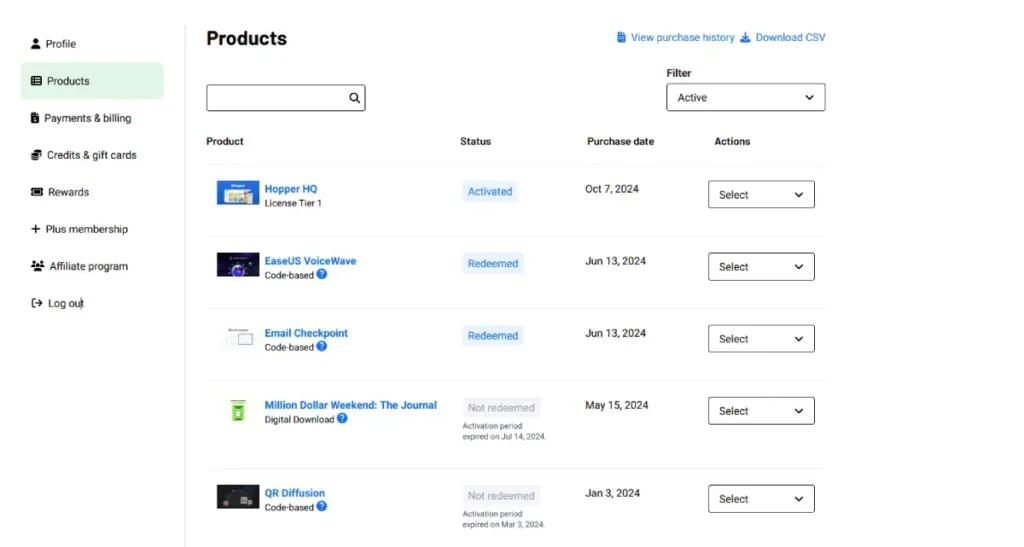Open Select actions dropdown for Hopper HQ
This screenshot has height=547, width=1024.
[761, 195]
